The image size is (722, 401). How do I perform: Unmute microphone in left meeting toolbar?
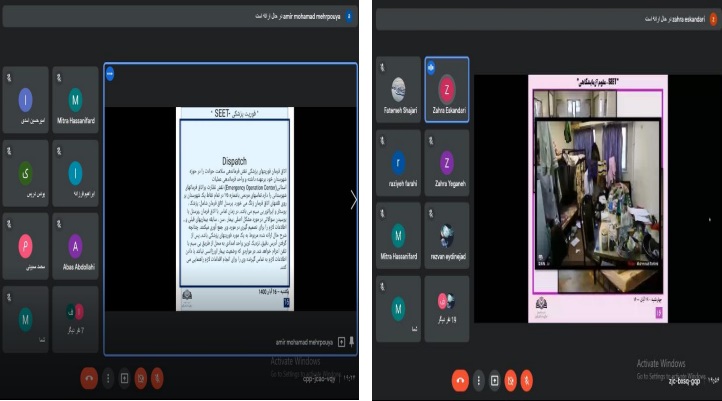click(158, 380)
